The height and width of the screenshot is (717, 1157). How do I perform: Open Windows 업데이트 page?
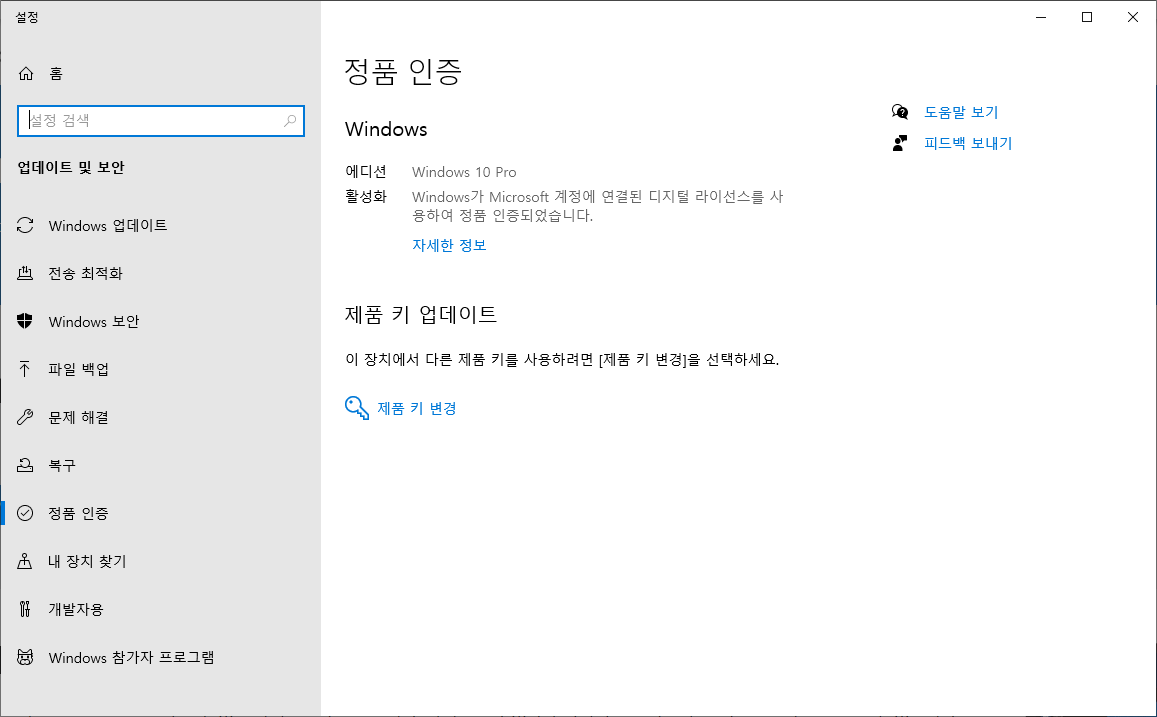[x=108, y=226]
